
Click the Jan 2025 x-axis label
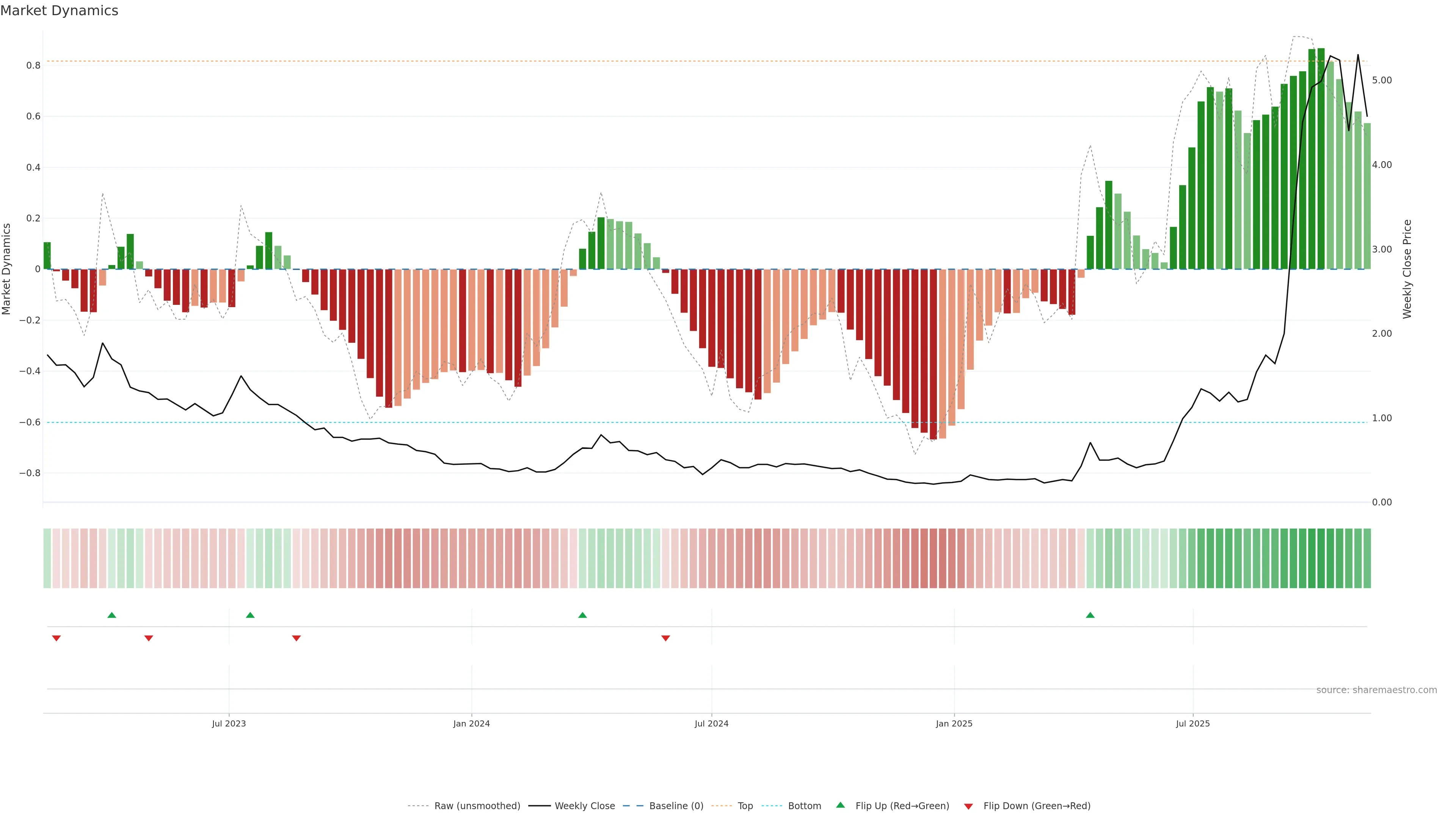(x=954, y=723)
